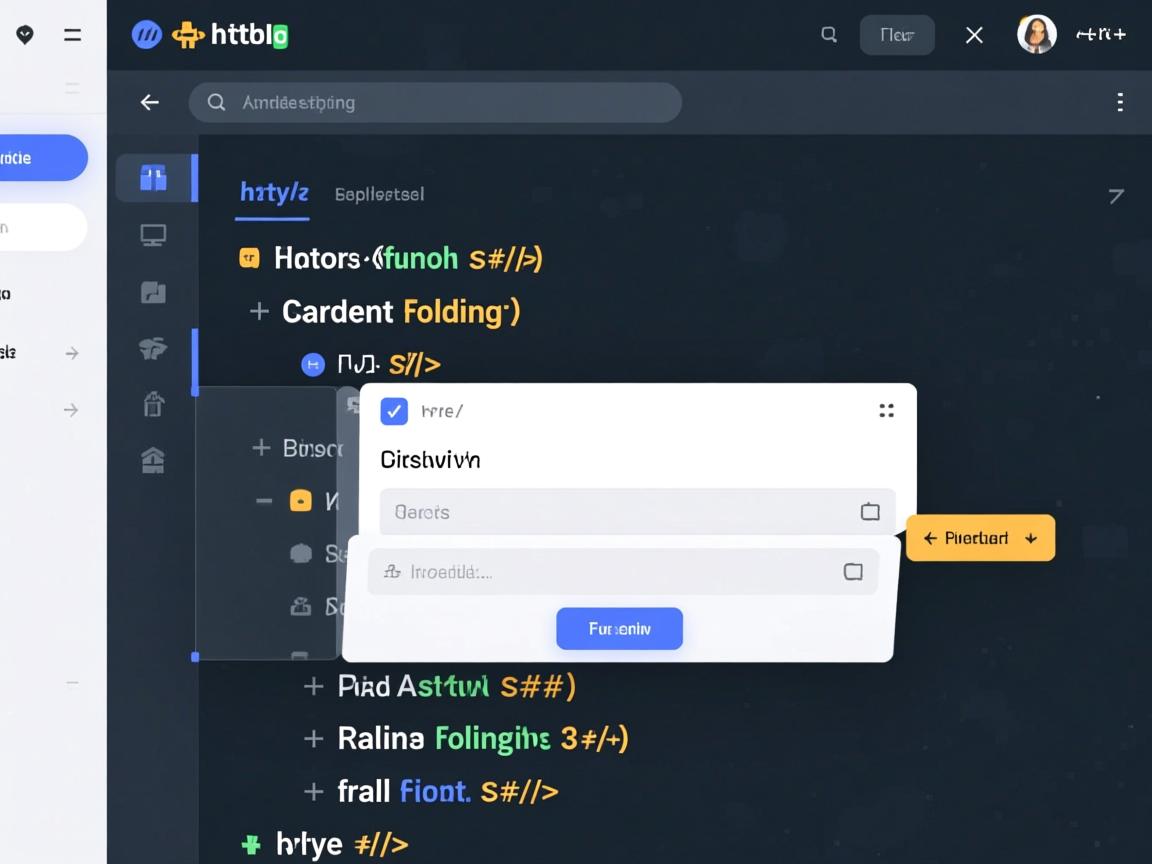
Task: Open the user profile avatar
Action: click(1036, 35)
